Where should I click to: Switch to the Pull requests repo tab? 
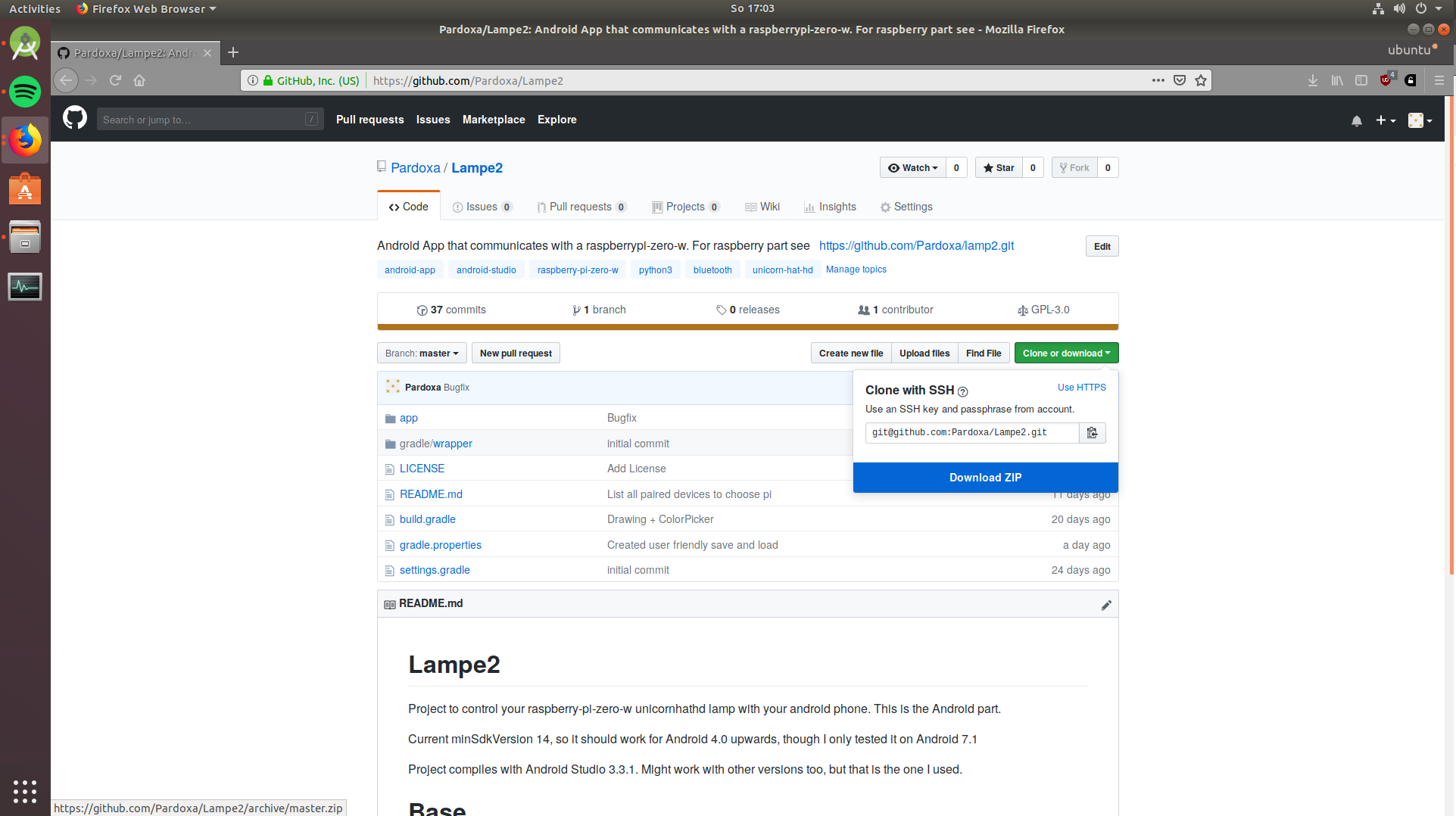pyautogui.click(x=581, y=207)
